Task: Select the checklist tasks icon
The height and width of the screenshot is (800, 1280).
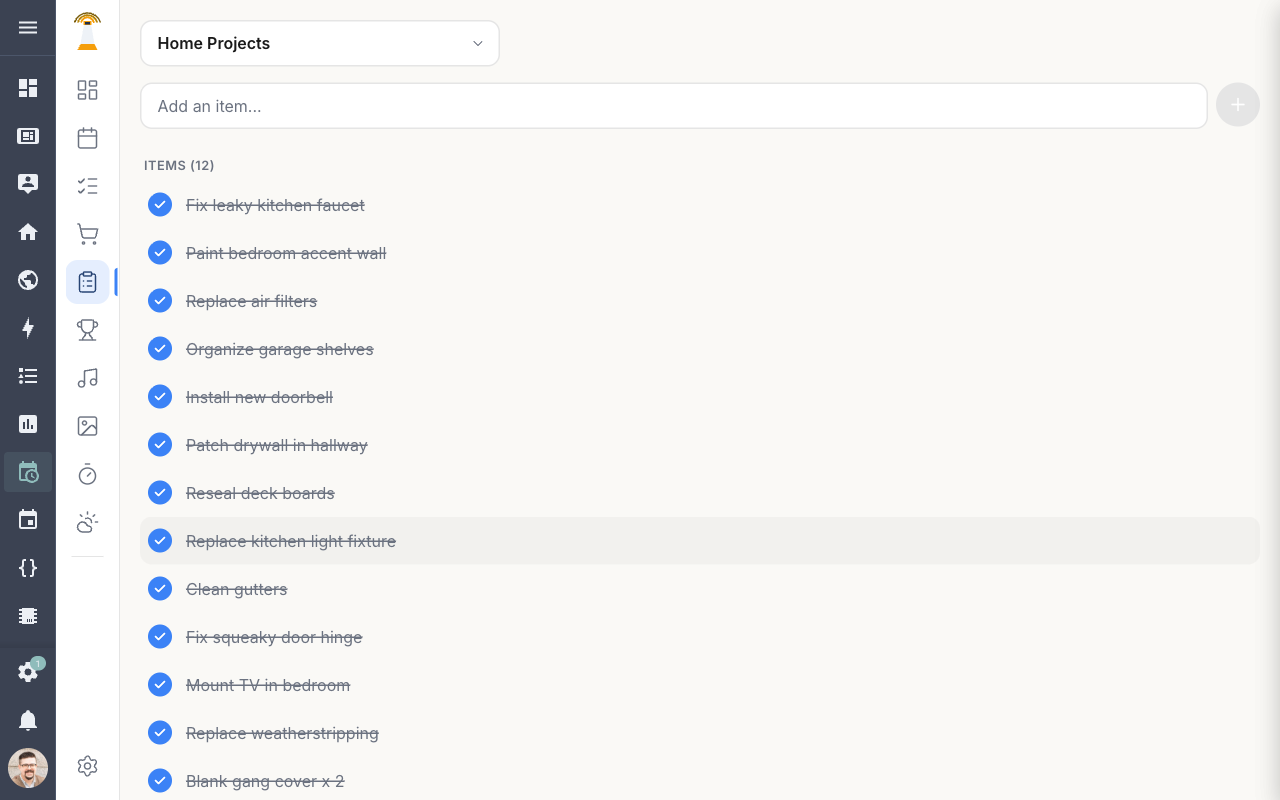Action: (x=87, y=185)
